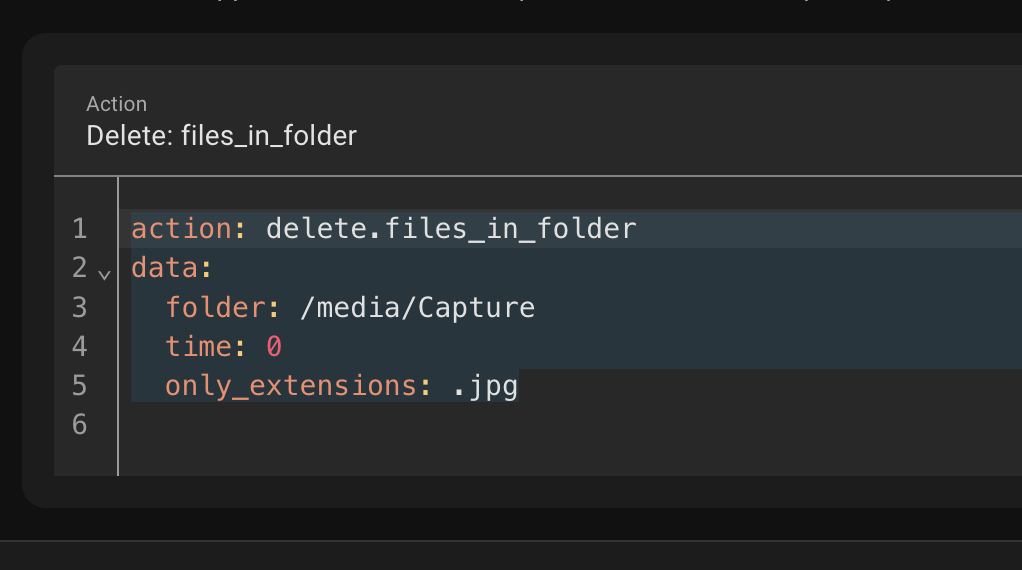
Task: Collapse the data block fold chevron
Action: (104, 275)
